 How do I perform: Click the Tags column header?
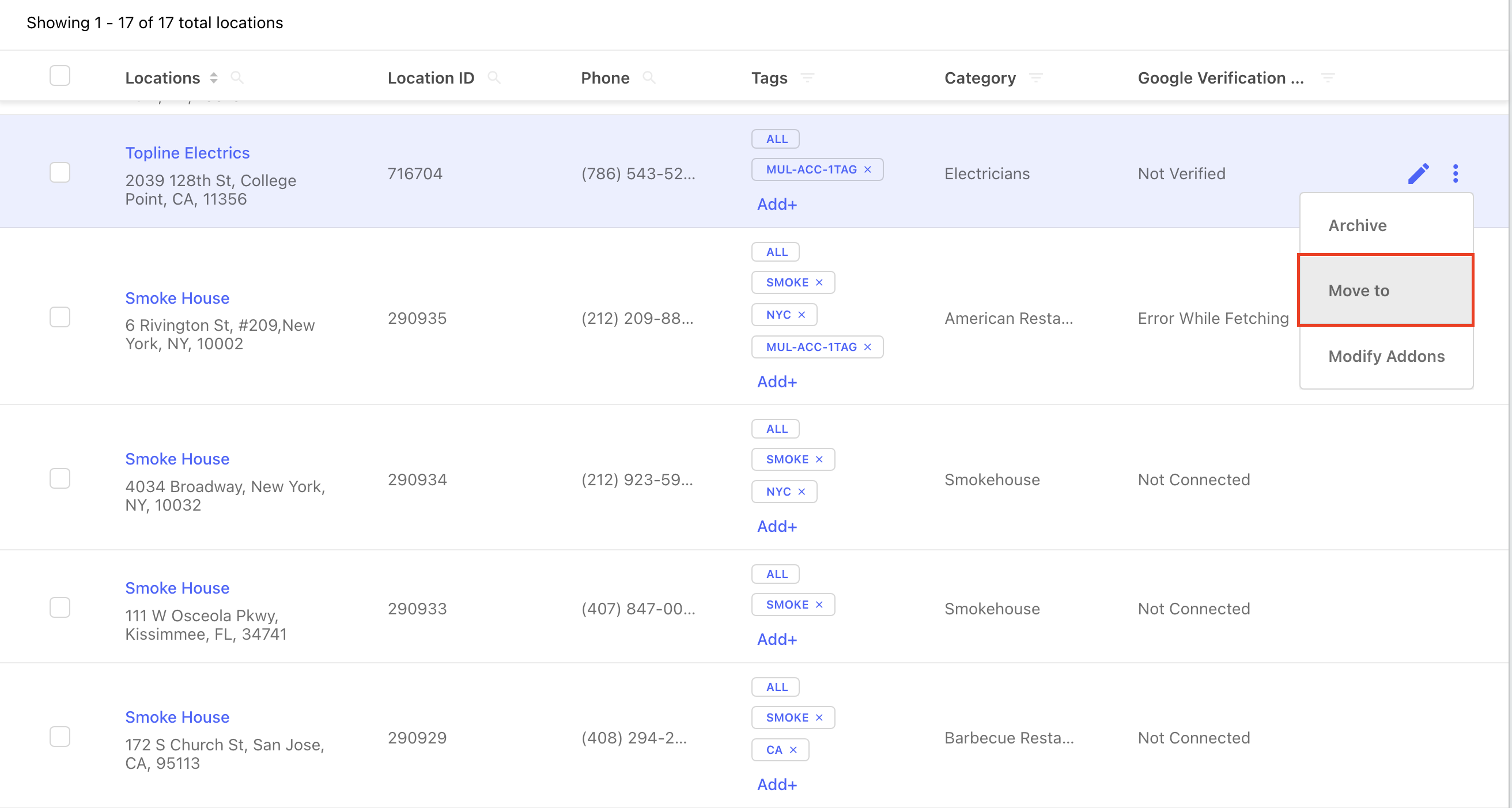point(769,77)
